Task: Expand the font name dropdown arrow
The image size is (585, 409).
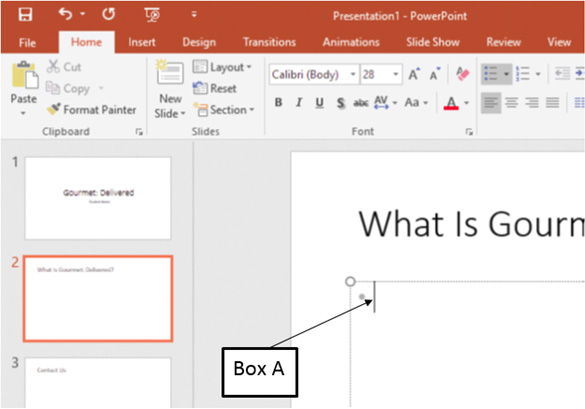Action: (x=353, y=74)
